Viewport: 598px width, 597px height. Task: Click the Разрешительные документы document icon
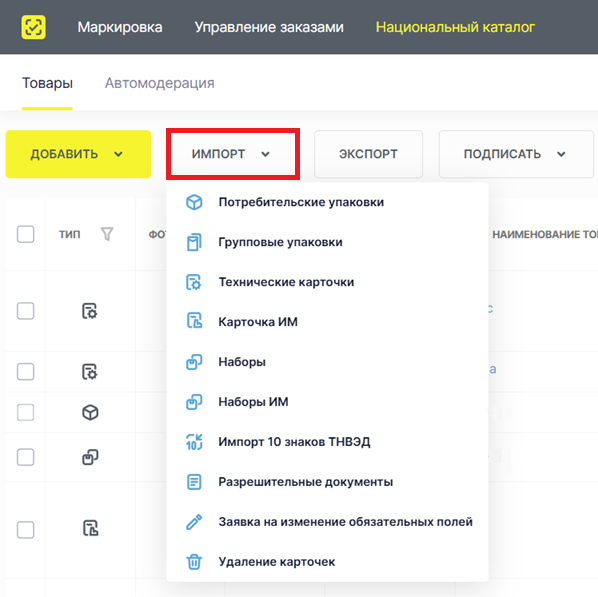coord(194,482)
